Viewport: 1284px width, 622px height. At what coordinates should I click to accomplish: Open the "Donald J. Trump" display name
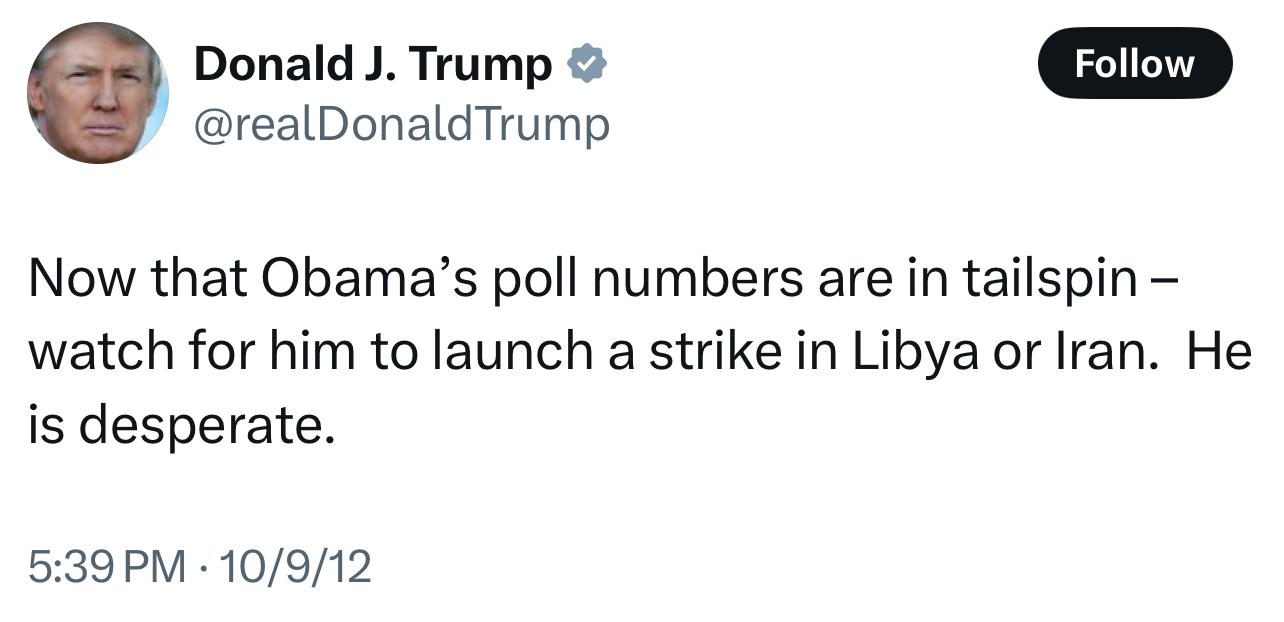(x=372, y=65)
